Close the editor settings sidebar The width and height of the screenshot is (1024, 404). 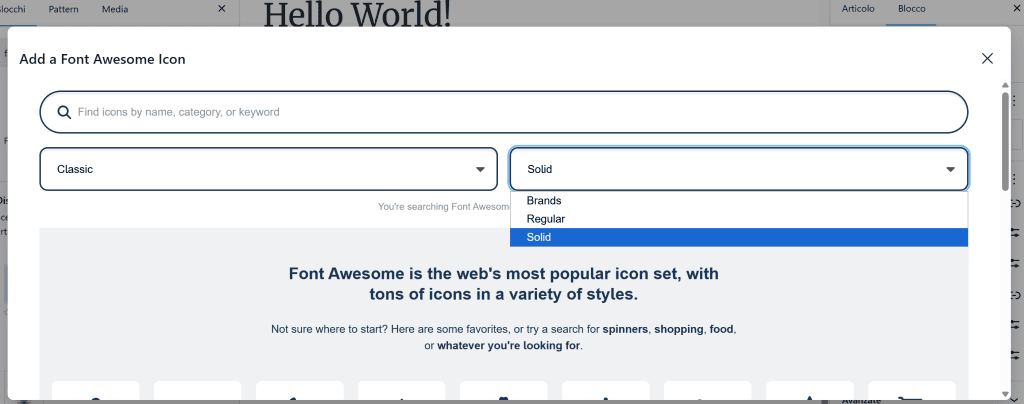point(1014,9)
